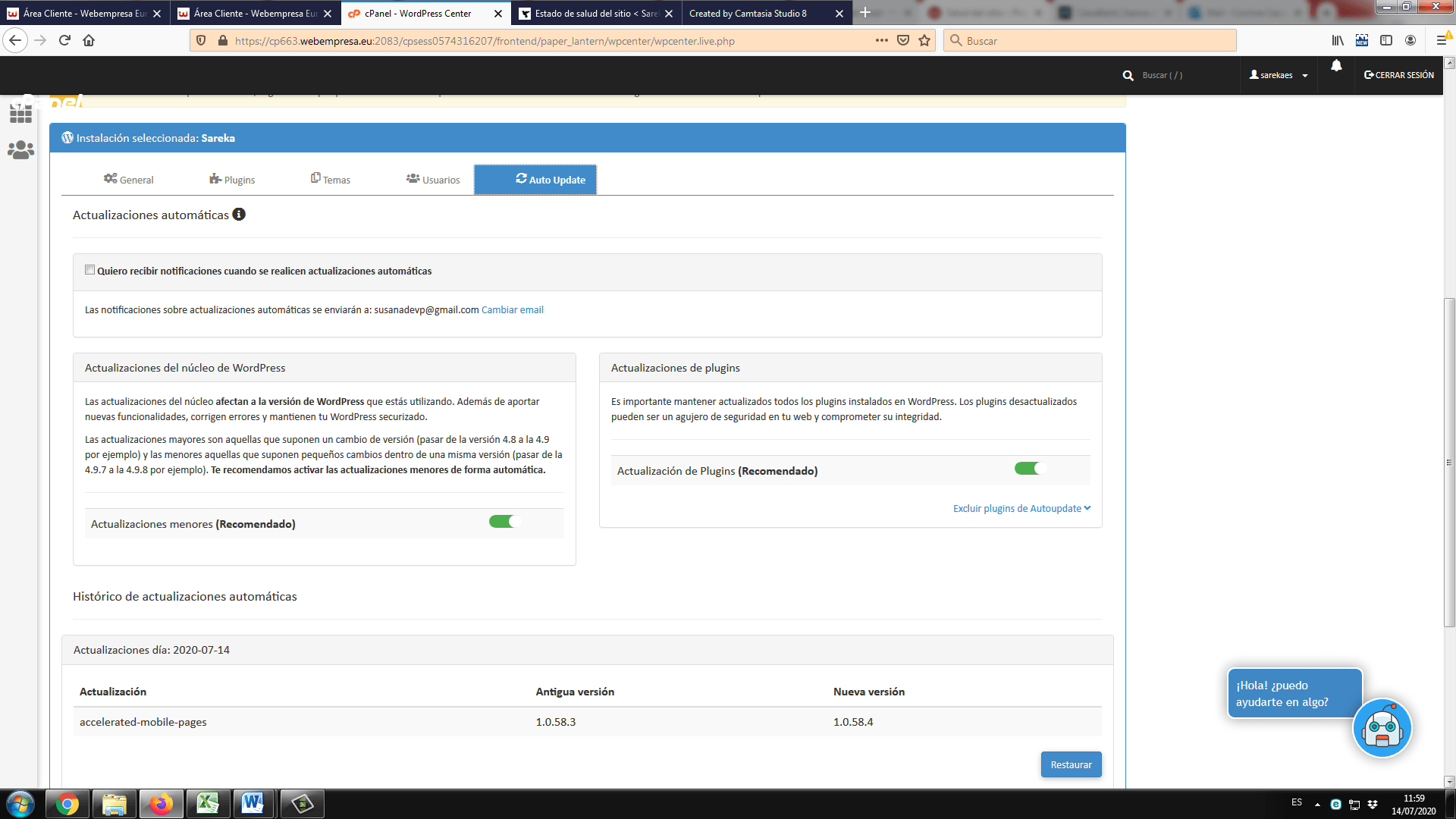Open Camtasia recorder from the taskbar

point(302,804)
